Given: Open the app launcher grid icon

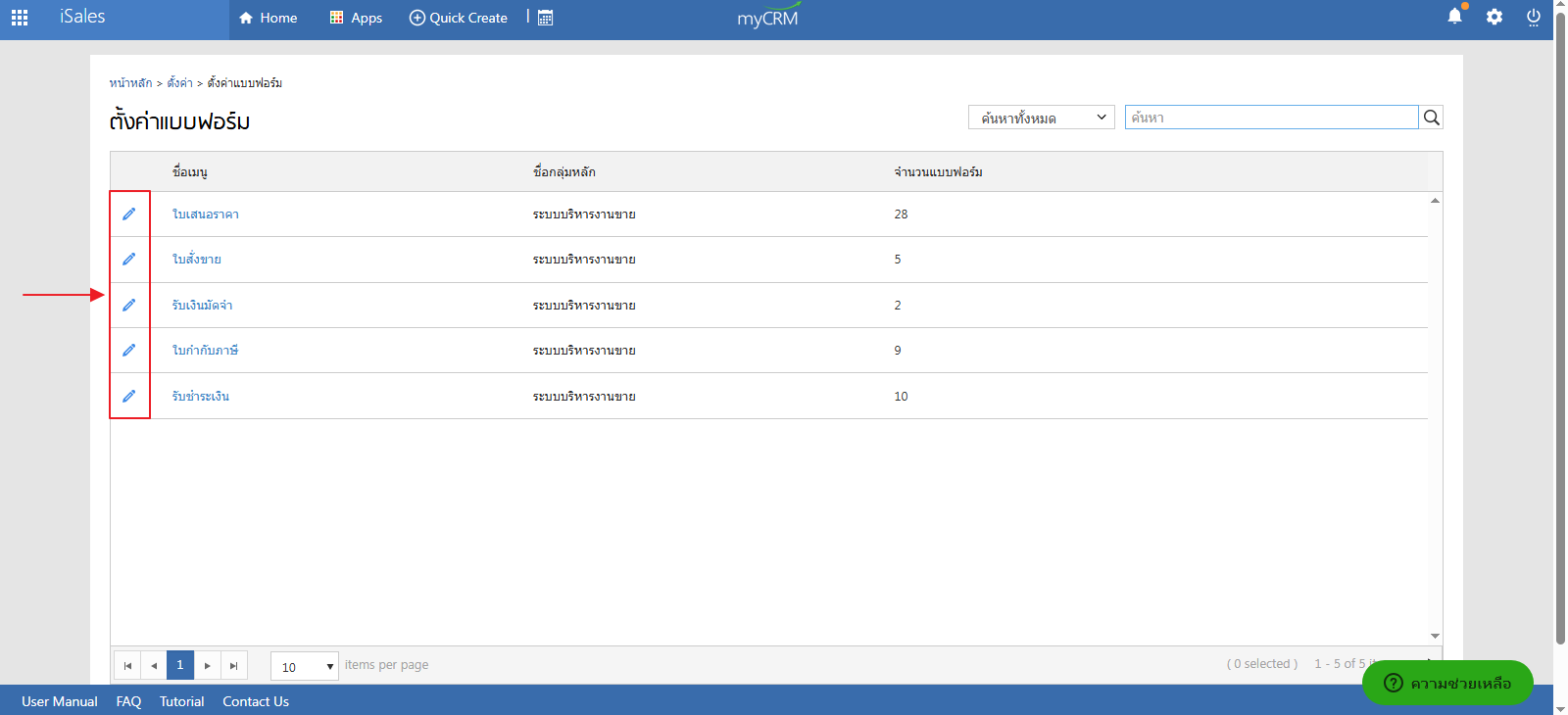Looking at the screenshot, I should coord(20,18).
